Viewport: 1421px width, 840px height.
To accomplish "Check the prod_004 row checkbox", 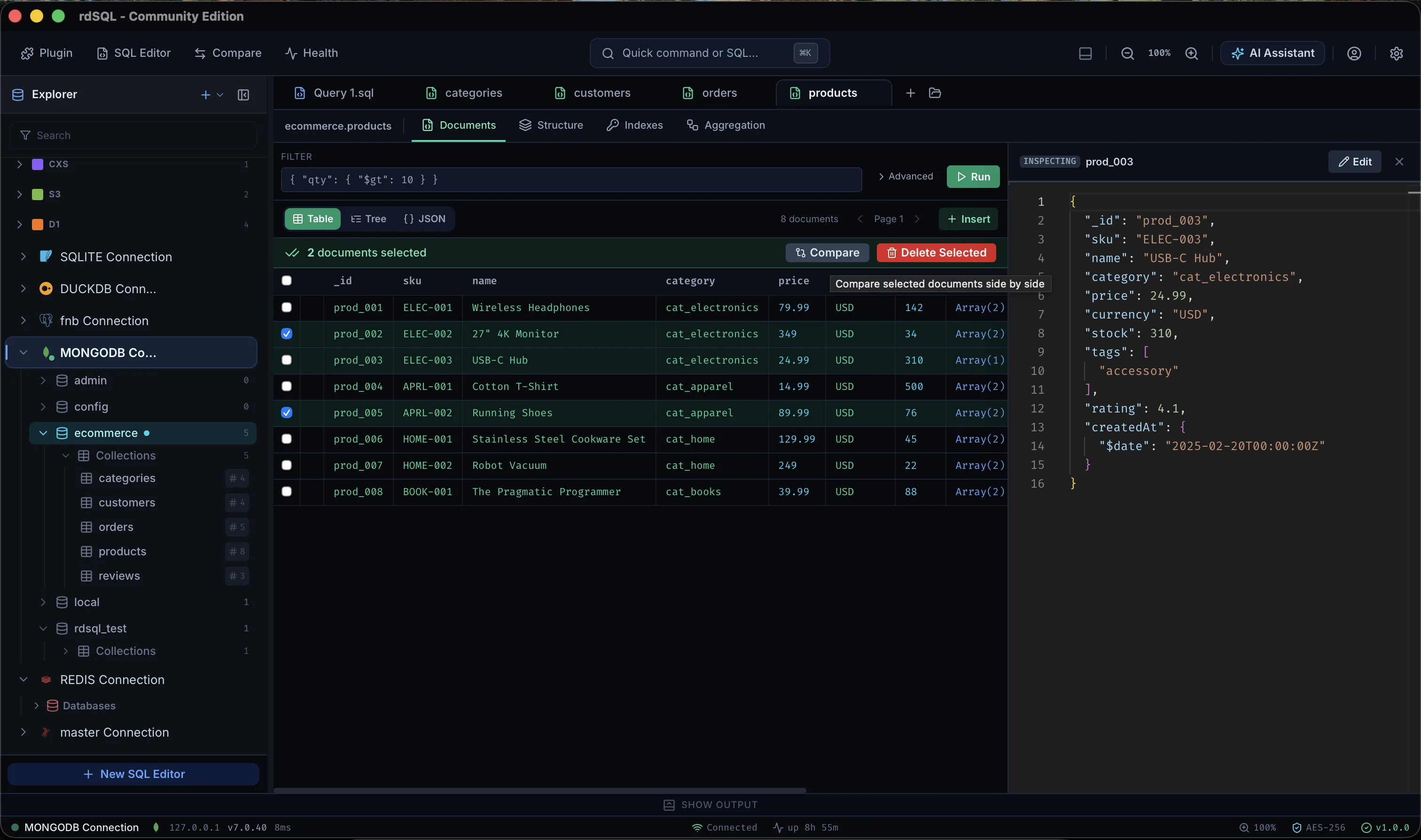I will tap(287, 386).
